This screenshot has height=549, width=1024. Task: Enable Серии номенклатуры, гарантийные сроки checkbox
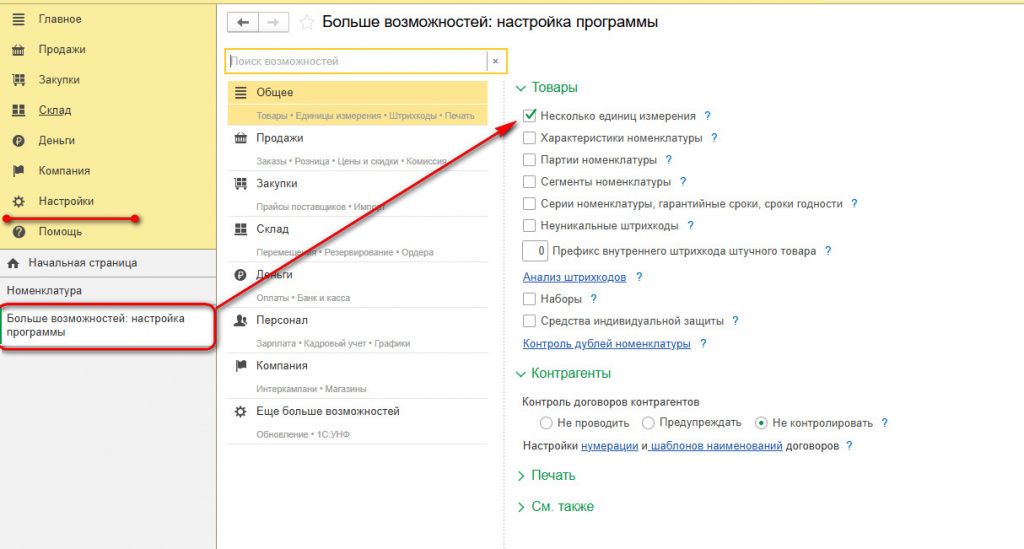tap(530, 204)
